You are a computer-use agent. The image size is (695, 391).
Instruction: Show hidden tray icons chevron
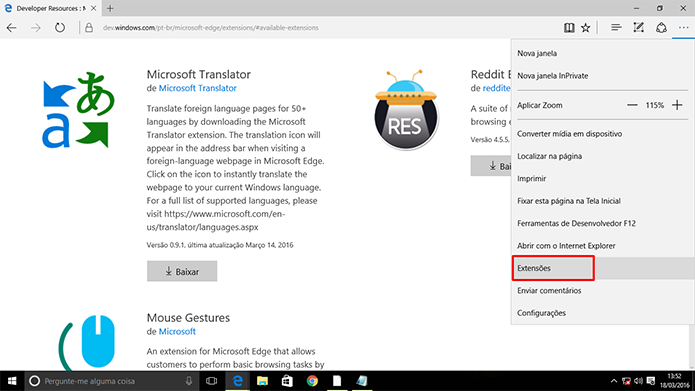pos(614,381)
